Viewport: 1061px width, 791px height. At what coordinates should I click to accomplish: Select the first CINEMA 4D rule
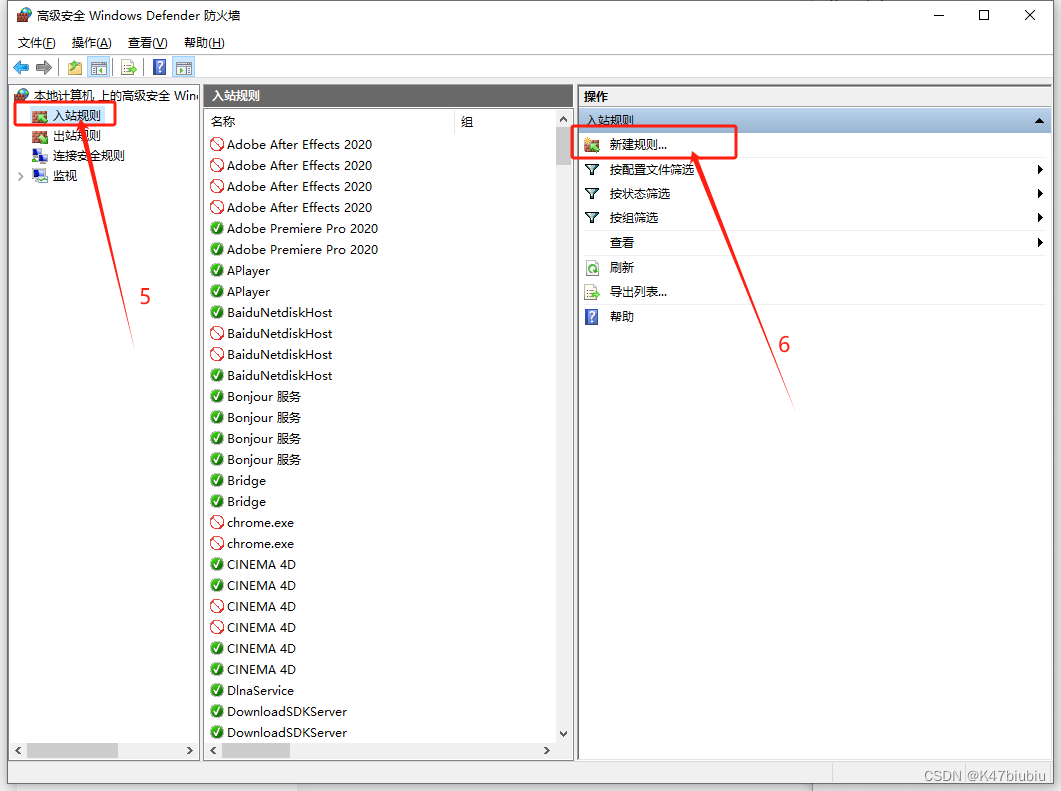click(261, 564)
